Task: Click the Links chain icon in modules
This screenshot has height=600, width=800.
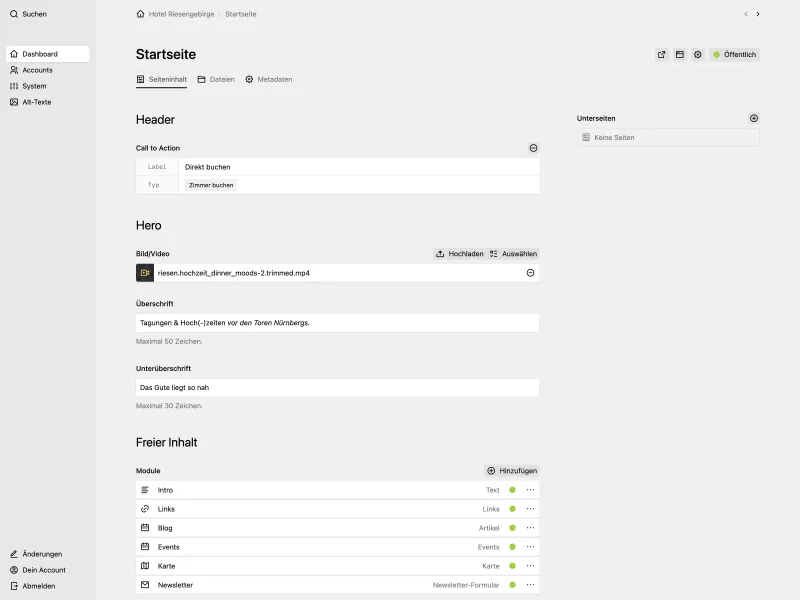Action: 143,509
